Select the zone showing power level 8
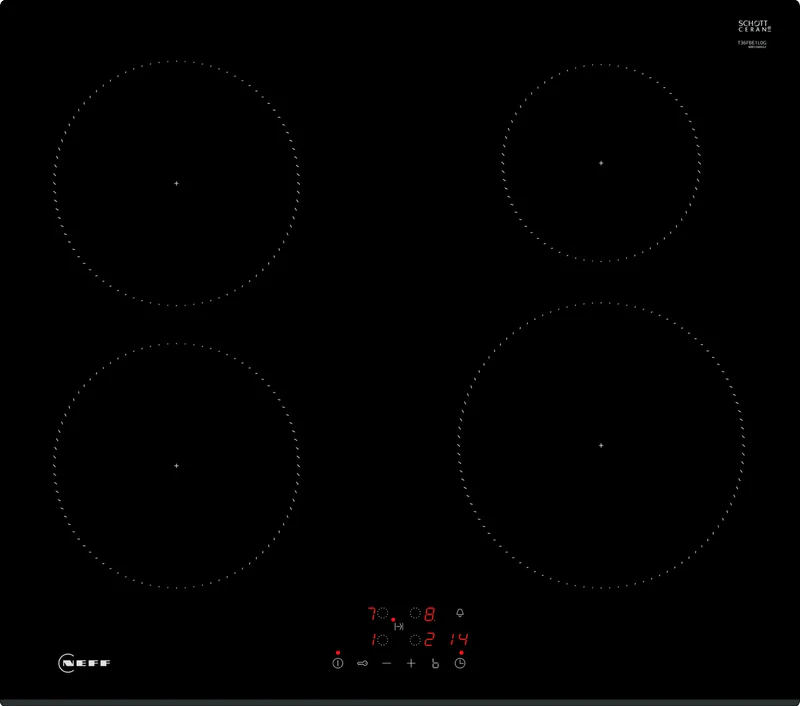The width and height of the screenshot is (800, 706). (x=429, y=614)
